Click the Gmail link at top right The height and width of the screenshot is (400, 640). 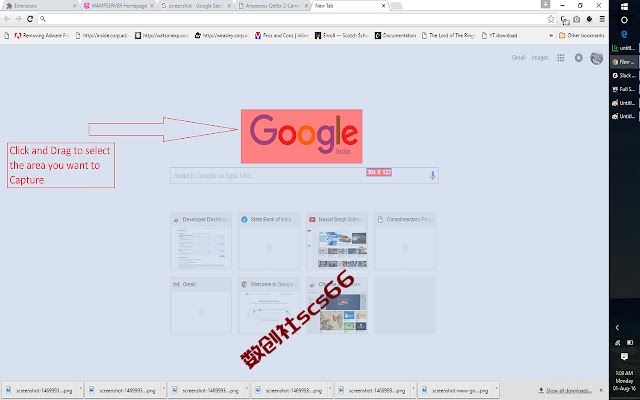518,58
